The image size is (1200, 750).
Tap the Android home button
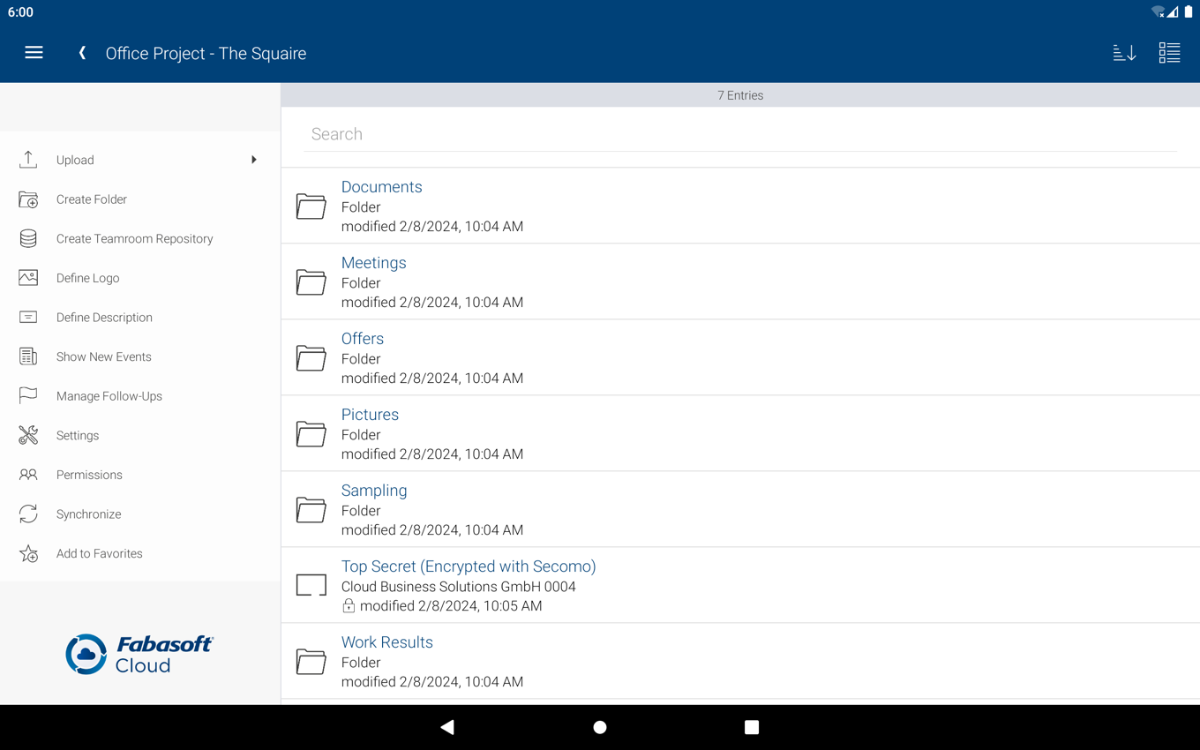pos(600,727)
